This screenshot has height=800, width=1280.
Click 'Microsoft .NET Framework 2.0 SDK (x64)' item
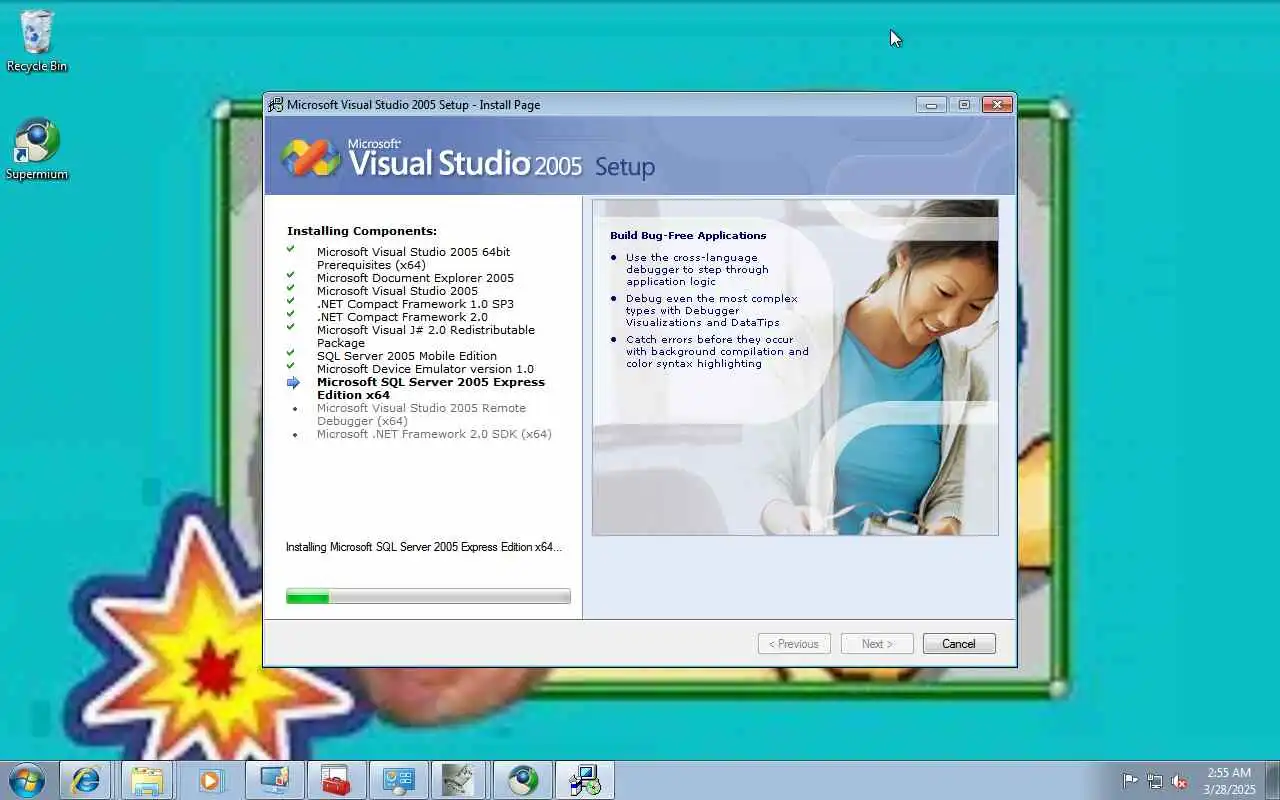coord(434,434)
